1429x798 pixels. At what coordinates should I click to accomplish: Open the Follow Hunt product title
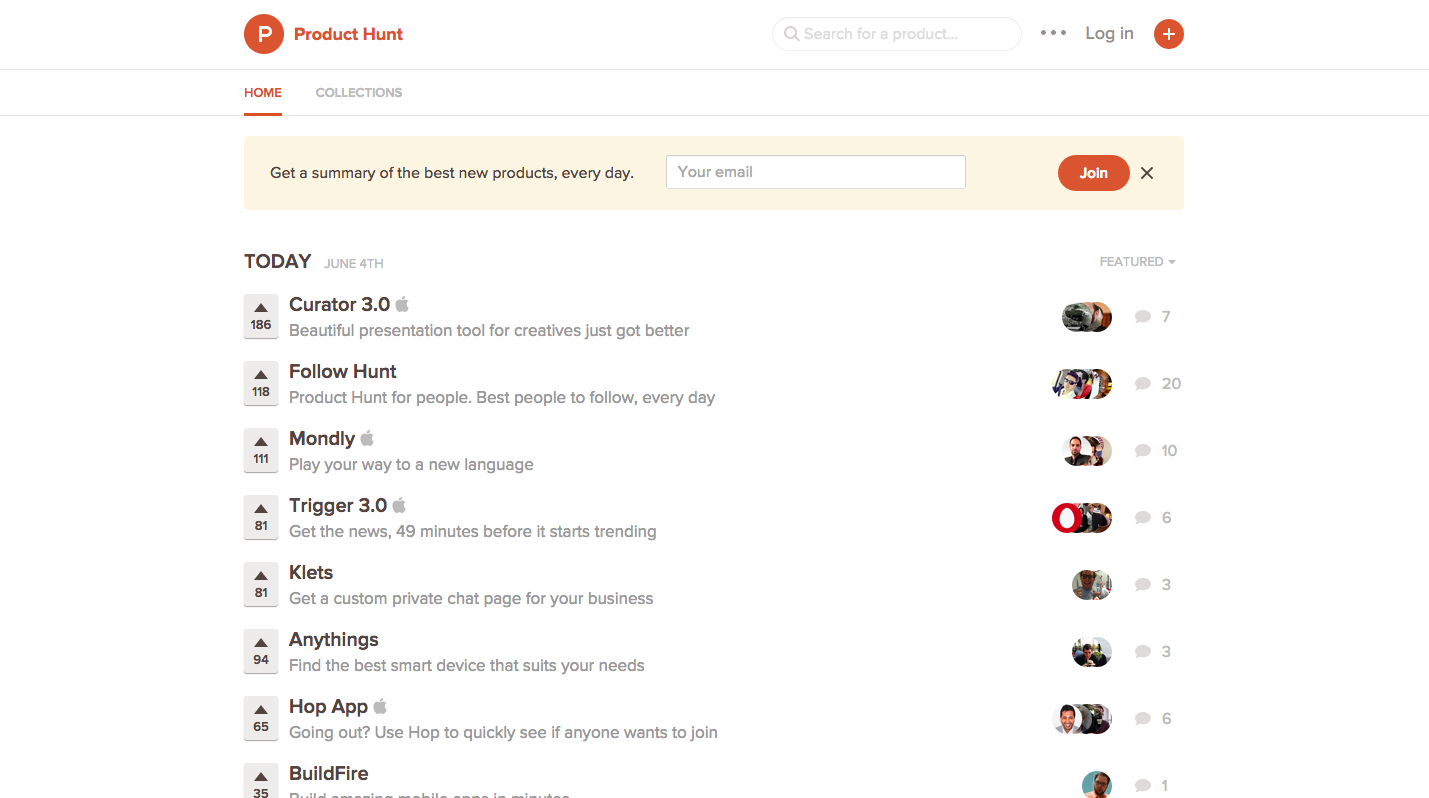(x=343, y=372)
